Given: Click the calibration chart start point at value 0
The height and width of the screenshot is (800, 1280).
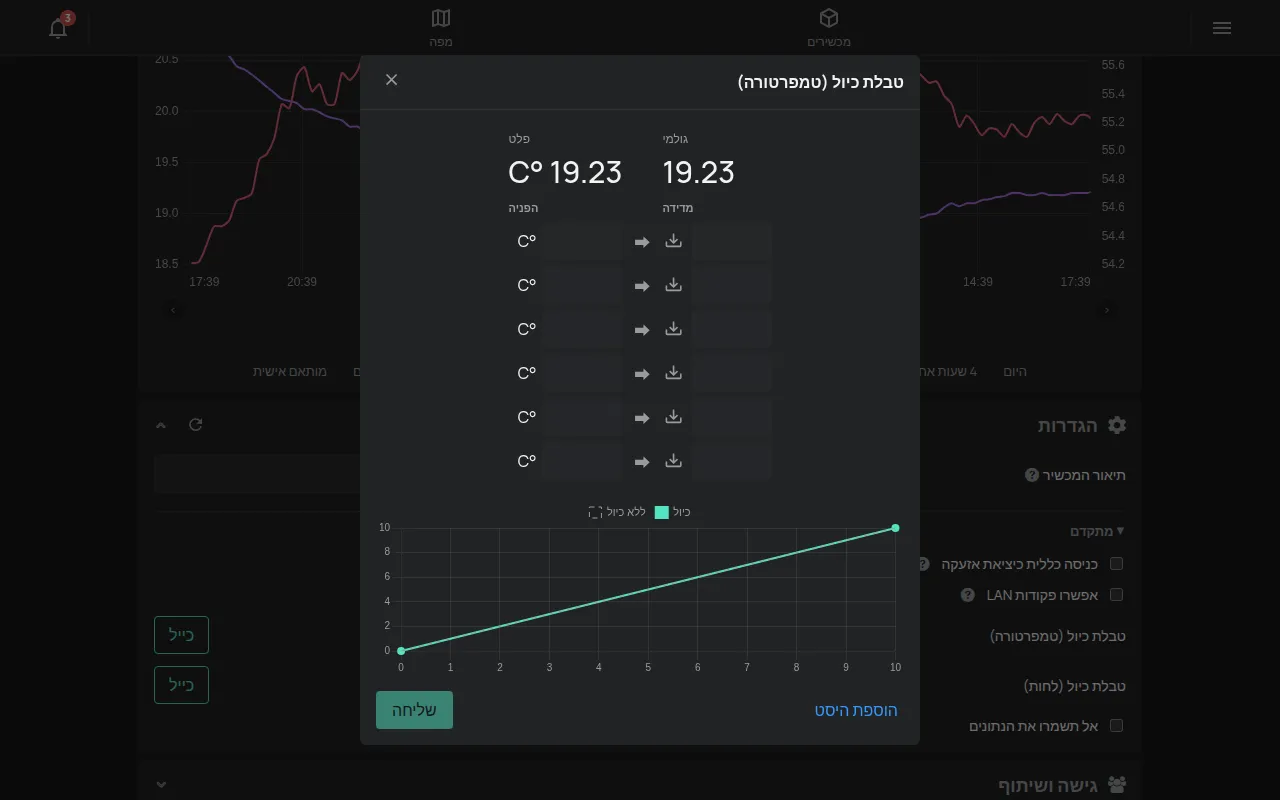Looking at the screenshot, I should click(401, 651).
